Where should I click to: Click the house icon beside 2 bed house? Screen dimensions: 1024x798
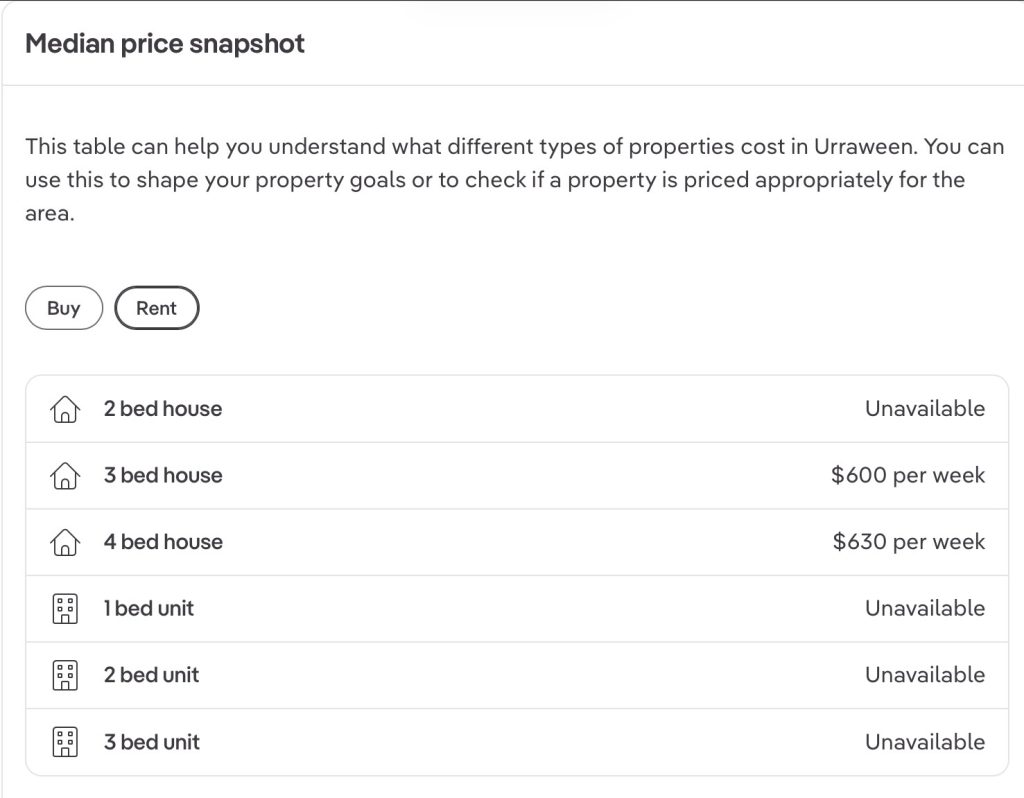(64, 409)
